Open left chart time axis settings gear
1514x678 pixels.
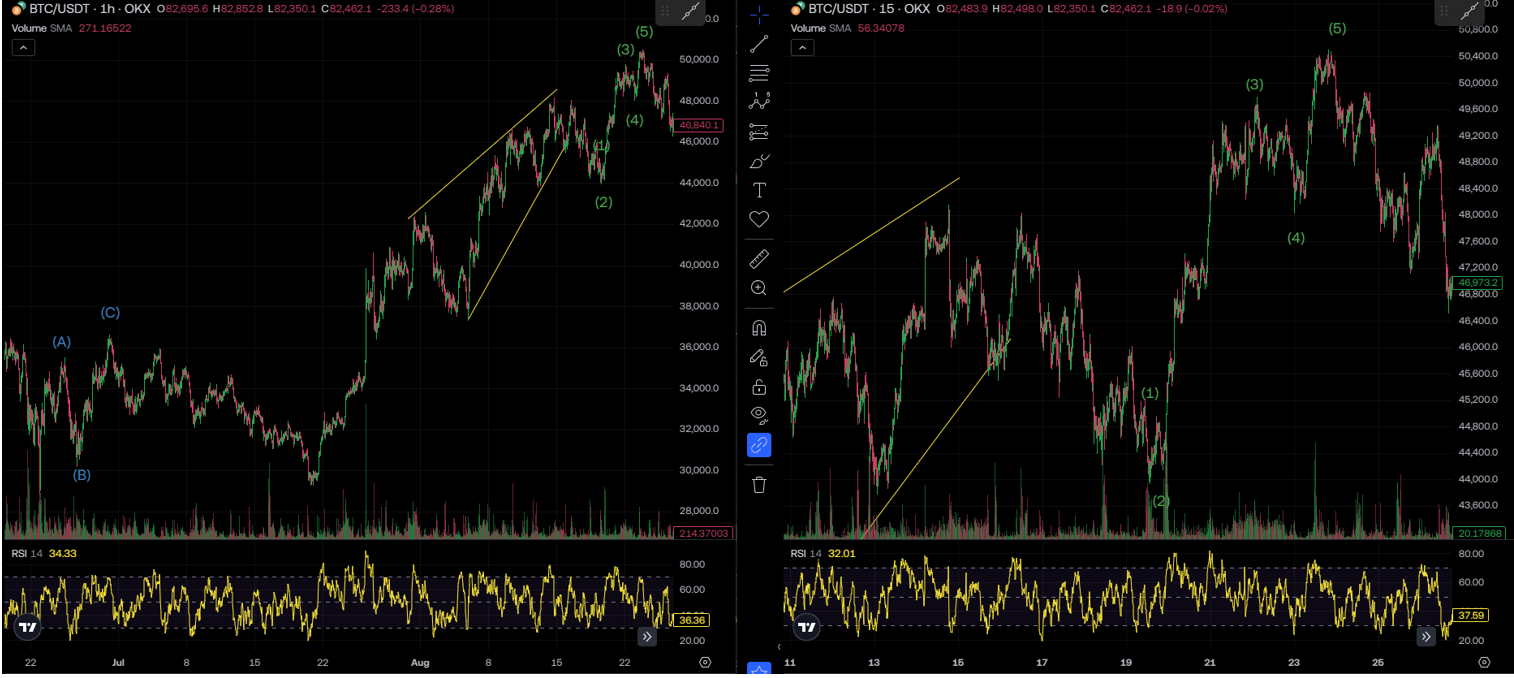click(705, 662)
